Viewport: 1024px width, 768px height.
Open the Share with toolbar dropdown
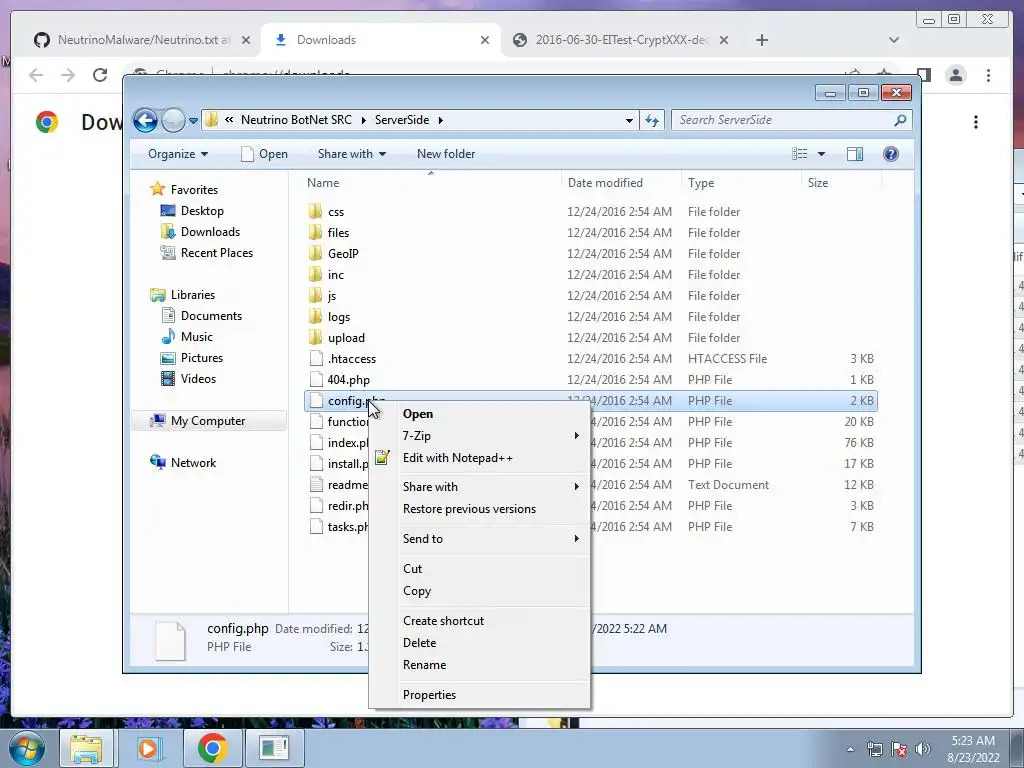(351, 154)
